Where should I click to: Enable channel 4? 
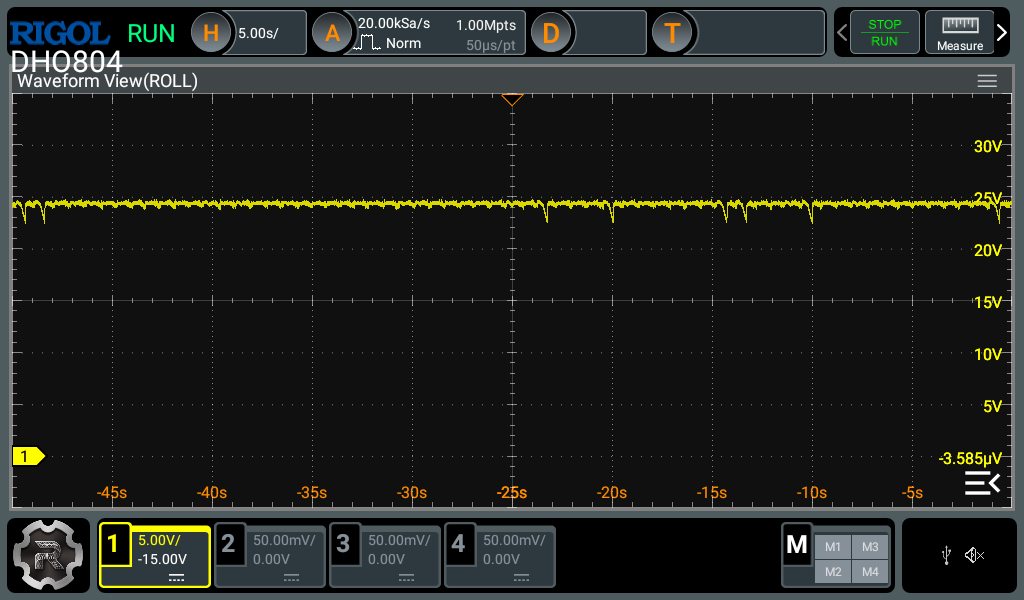point(500,556)
